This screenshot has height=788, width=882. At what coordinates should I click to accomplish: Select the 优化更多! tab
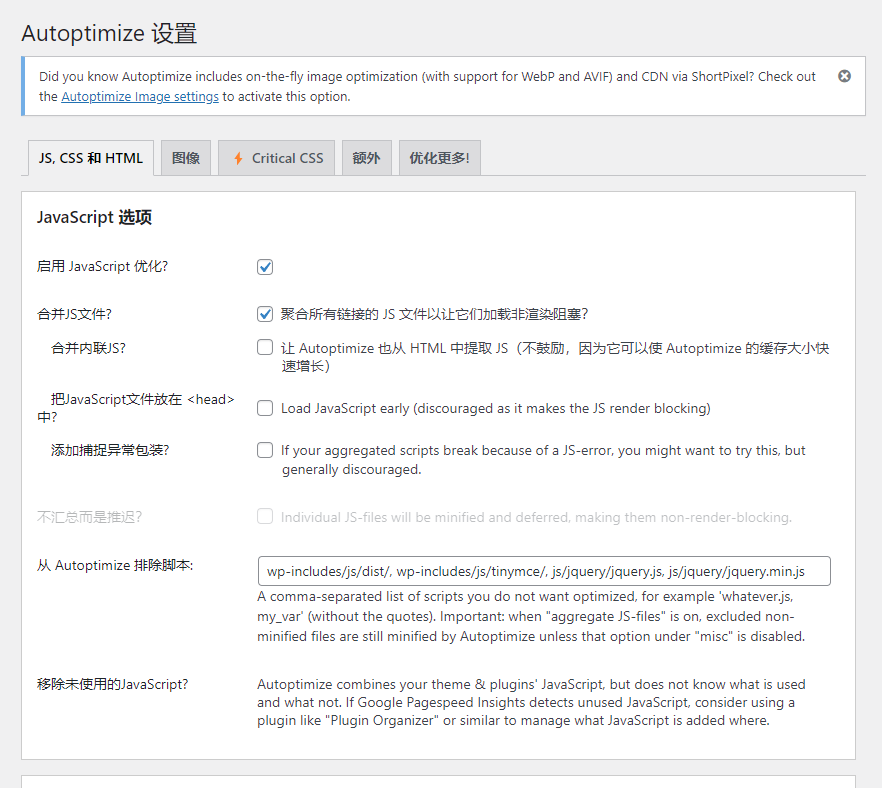tap(439, 158)
